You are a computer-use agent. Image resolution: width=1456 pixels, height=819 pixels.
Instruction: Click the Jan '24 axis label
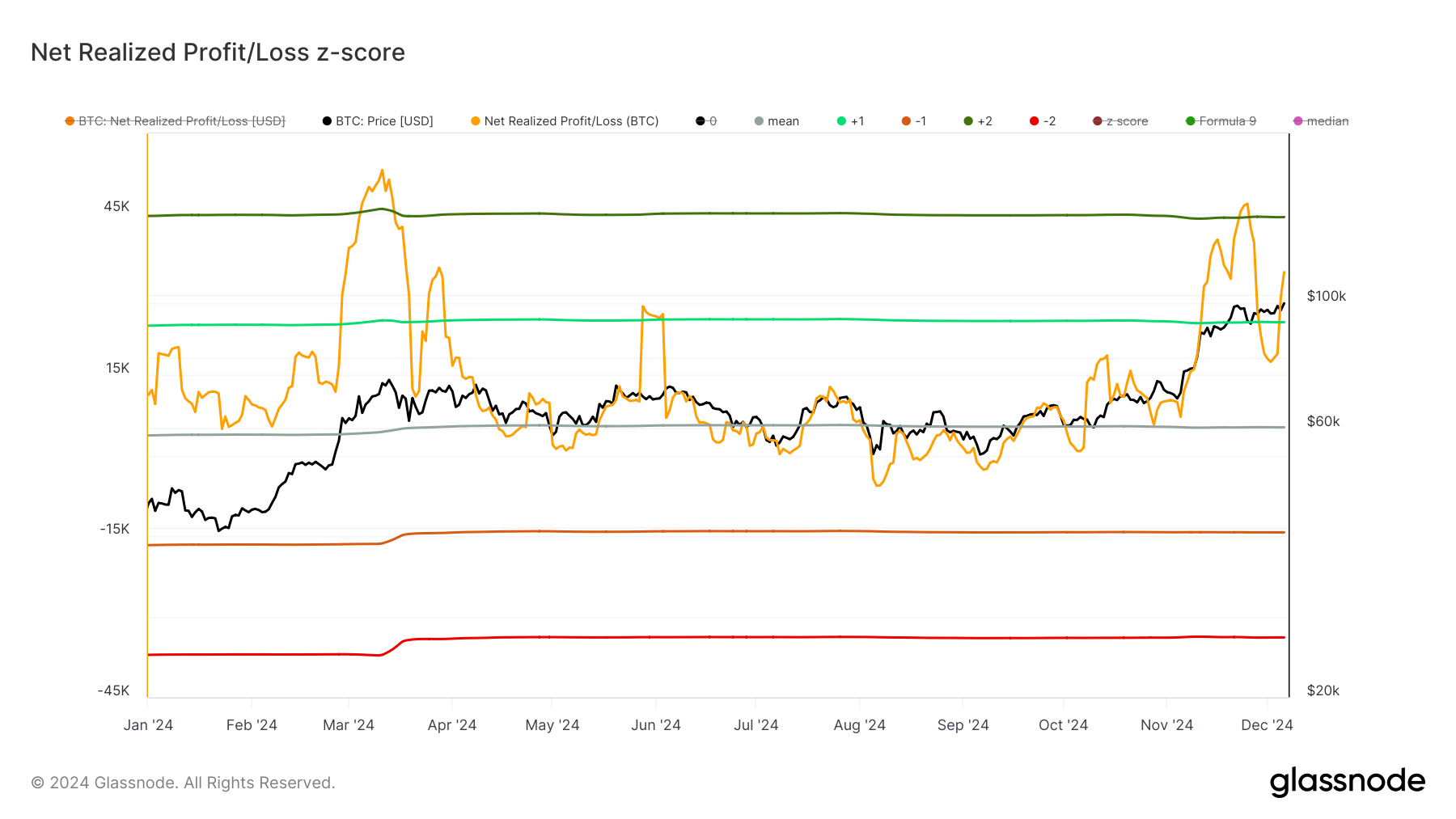[148, 725]
